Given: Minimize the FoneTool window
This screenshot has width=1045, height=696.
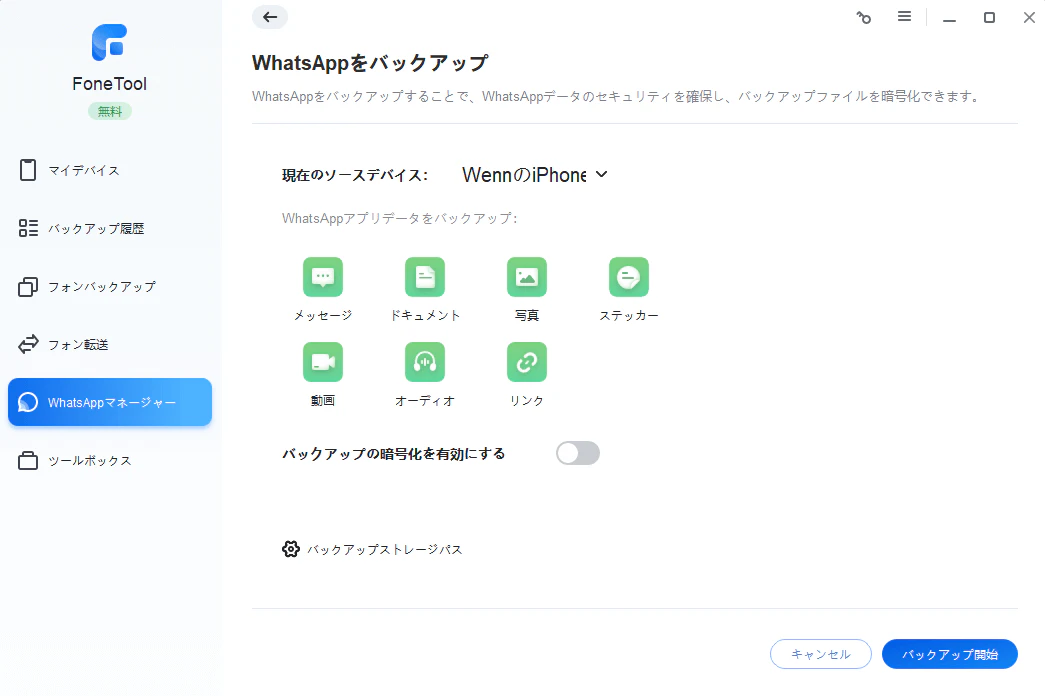Looking at the screenshot, I should tap(950, 18).
